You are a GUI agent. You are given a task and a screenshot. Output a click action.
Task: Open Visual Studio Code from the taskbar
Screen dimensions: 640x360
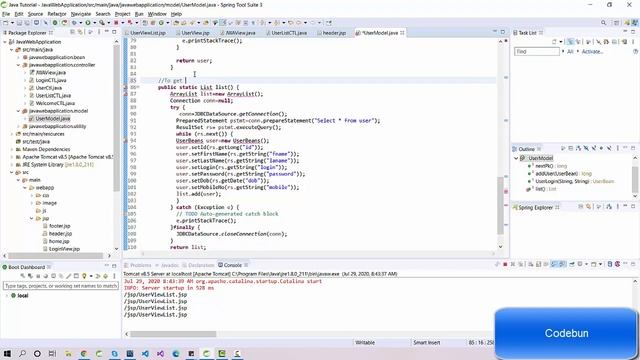(x=145, y=353)
